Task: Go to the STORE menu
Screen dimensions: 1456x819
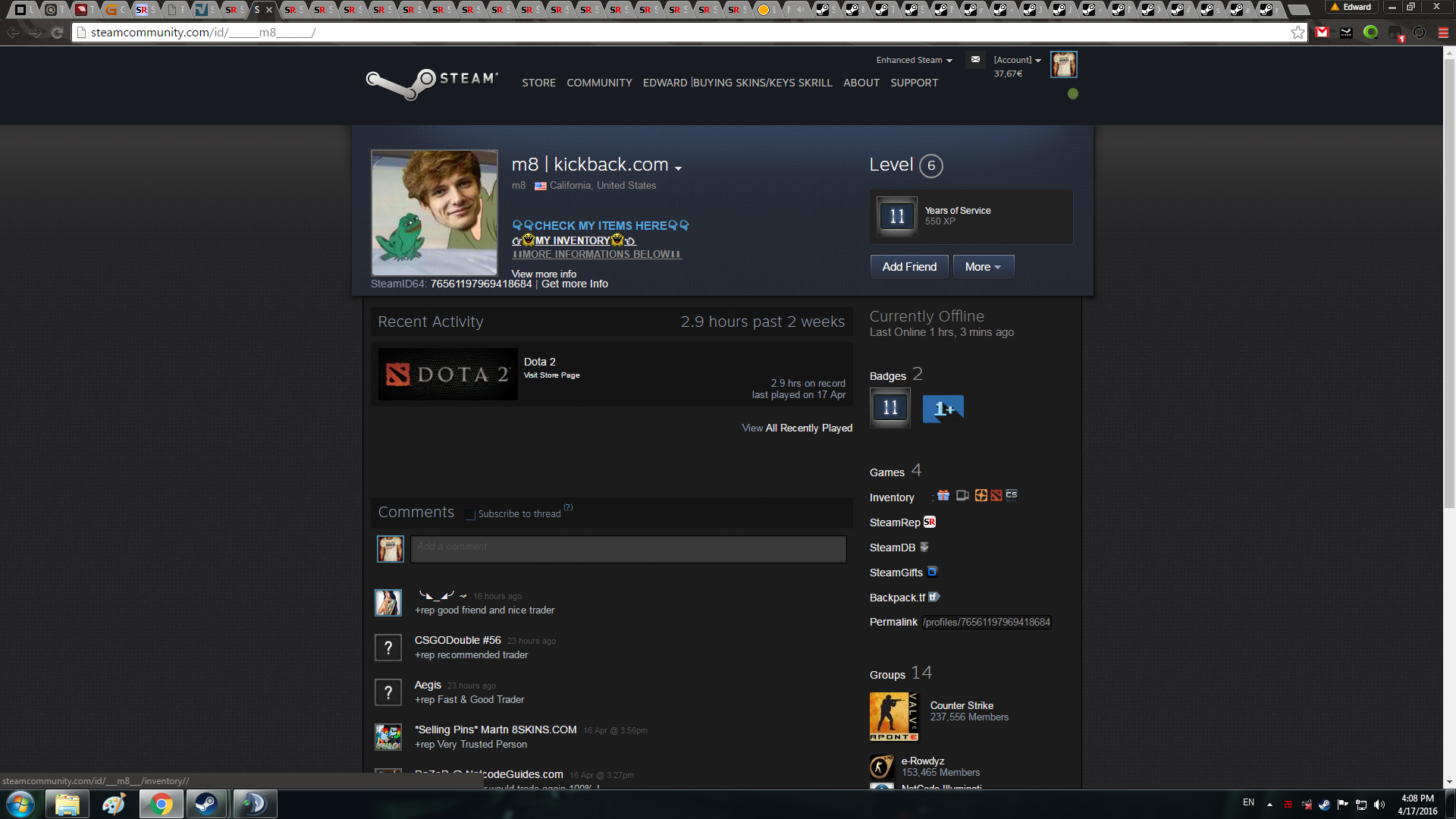Action: click(538, 83)
